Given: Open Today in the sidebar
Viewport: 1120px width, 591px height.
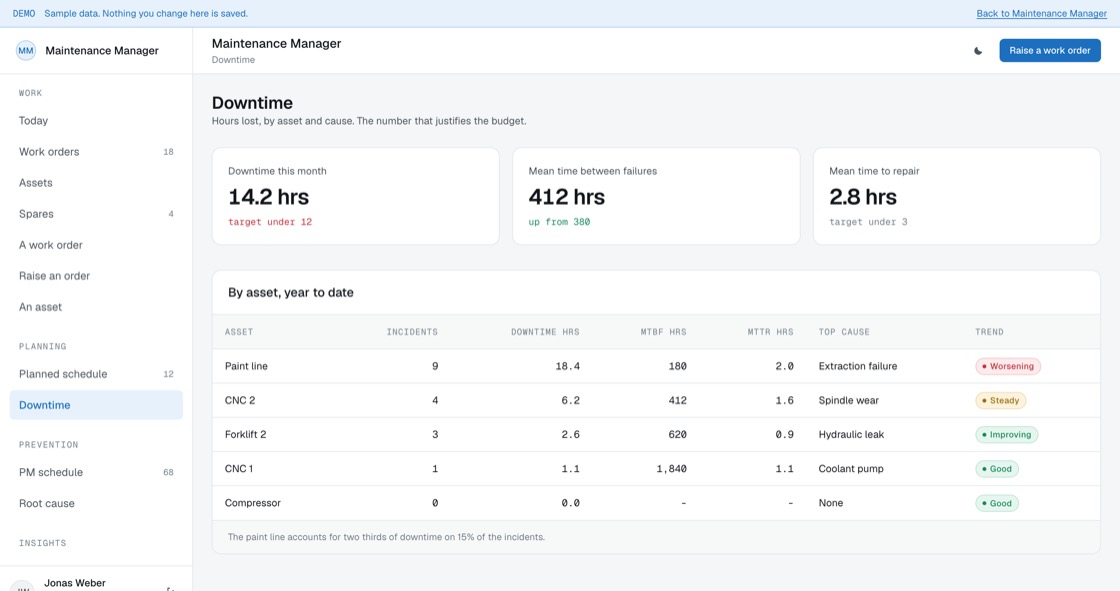Looking at the screenshot, I should tap(96, 121).
